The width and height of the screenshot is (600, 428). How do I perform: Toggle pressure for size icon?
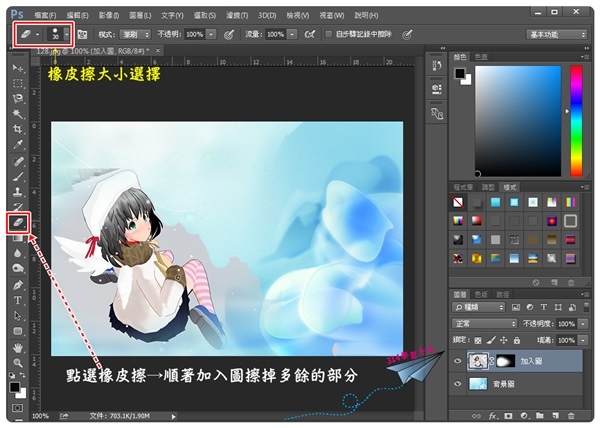coord(407,35)
